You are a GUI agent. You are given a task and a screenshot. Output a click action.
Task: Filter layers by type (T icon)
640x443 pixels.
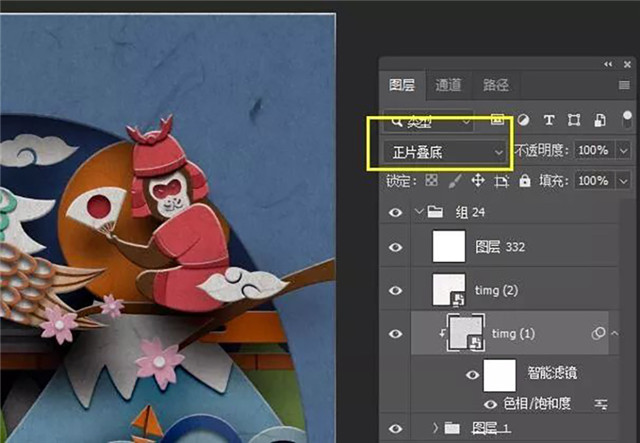548,121
